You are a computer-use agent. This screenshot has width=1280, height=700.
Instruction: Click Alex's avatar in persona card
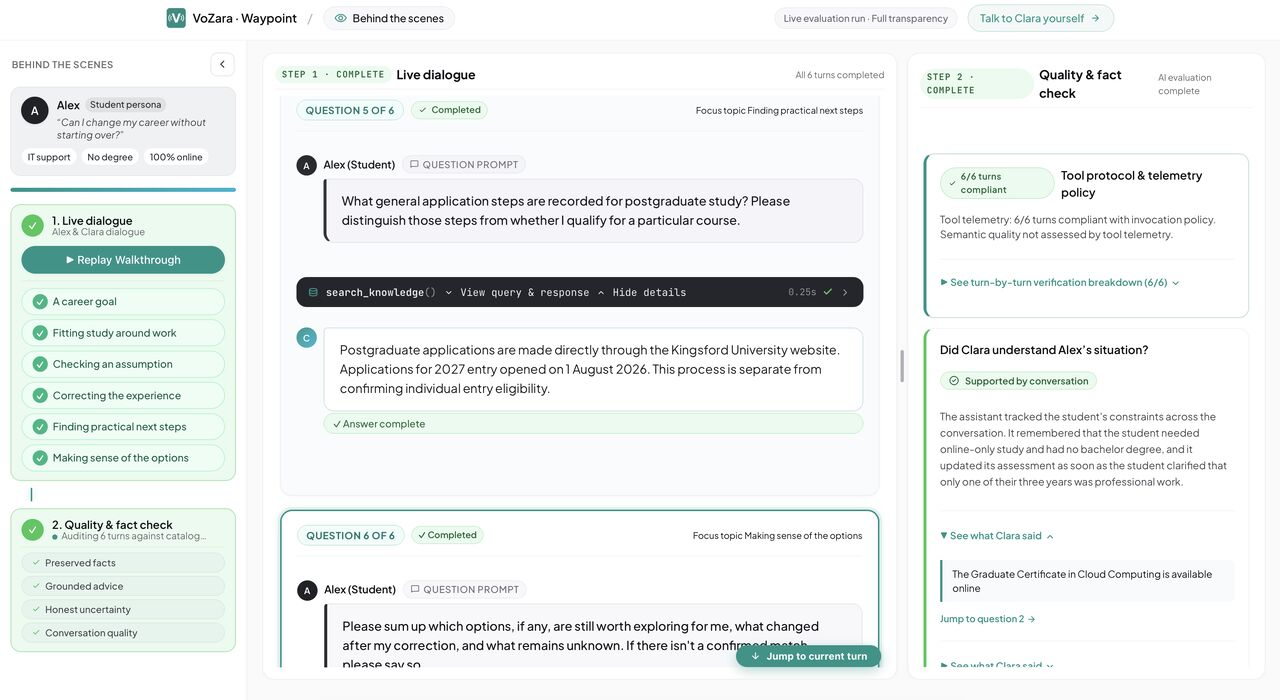pos(35,111)
